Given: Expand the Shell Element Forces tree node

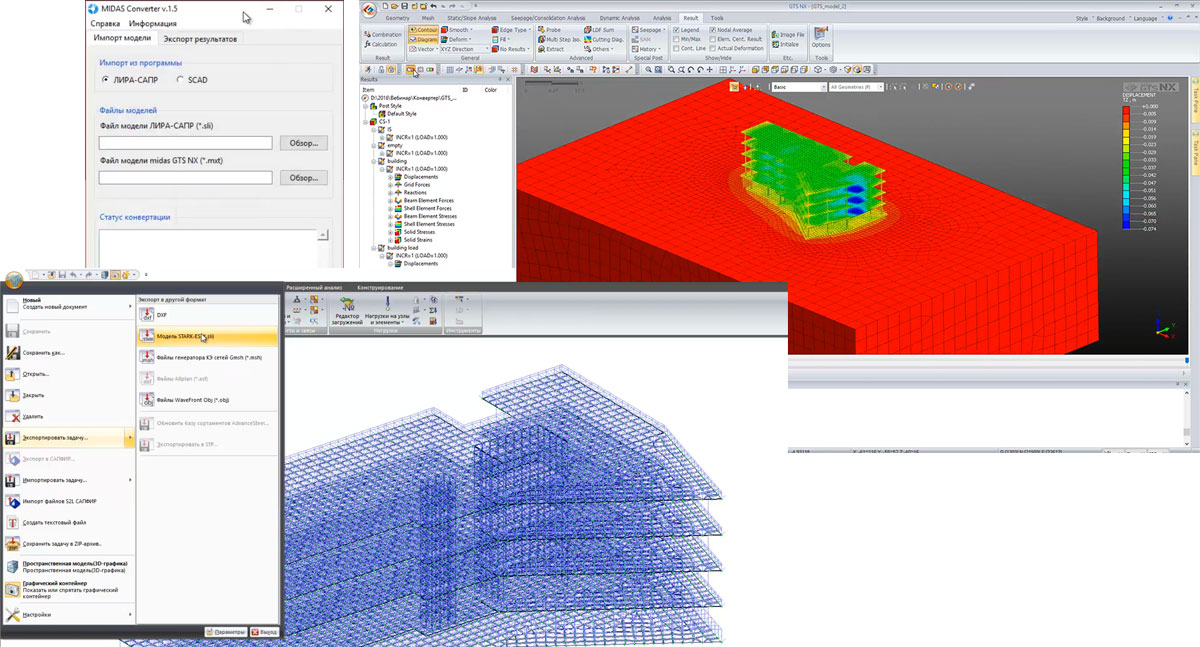Looking at the screenshot, I should point(390,208).
